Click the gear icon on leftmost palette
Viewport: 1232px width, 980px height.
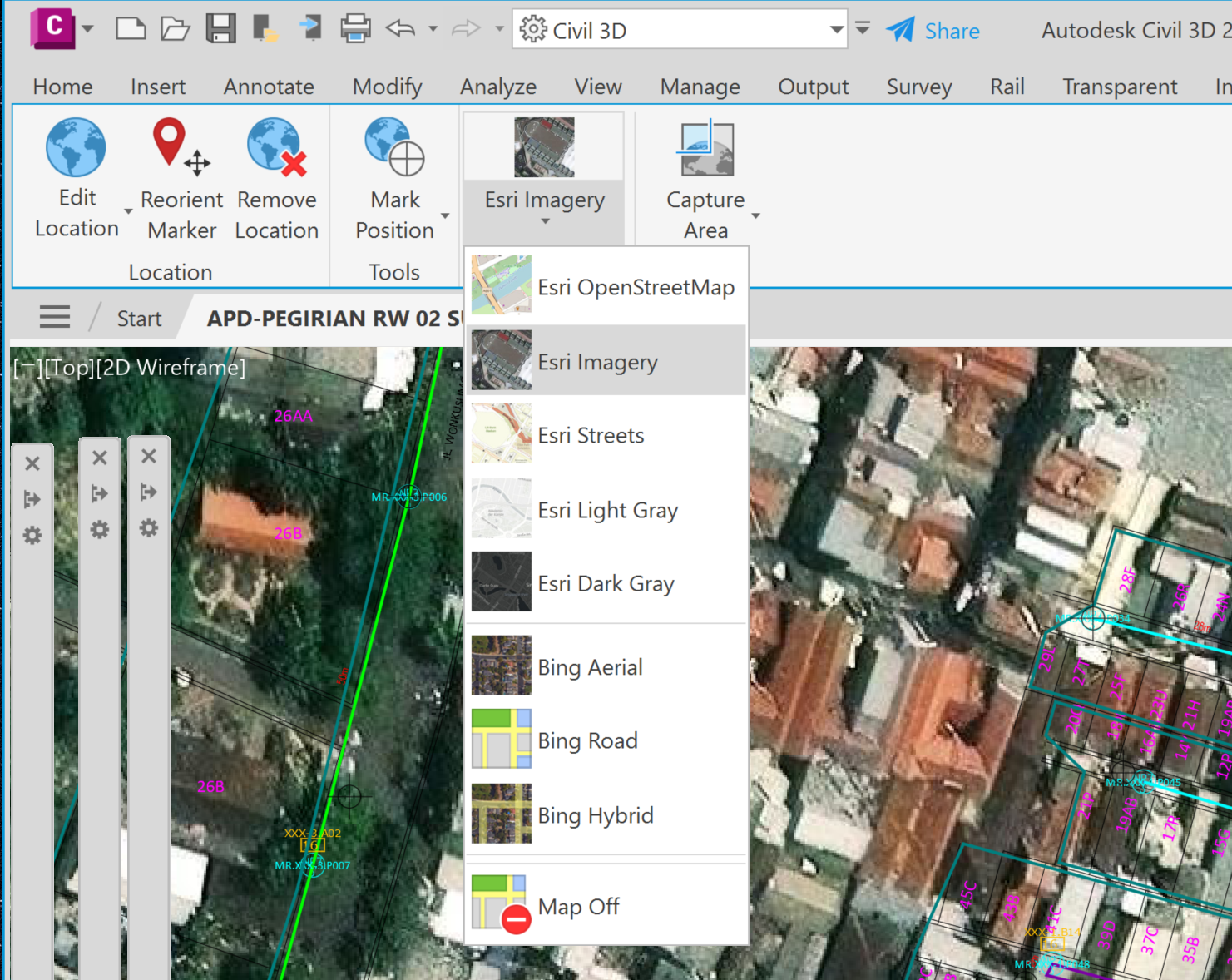[x=32, y=535]
